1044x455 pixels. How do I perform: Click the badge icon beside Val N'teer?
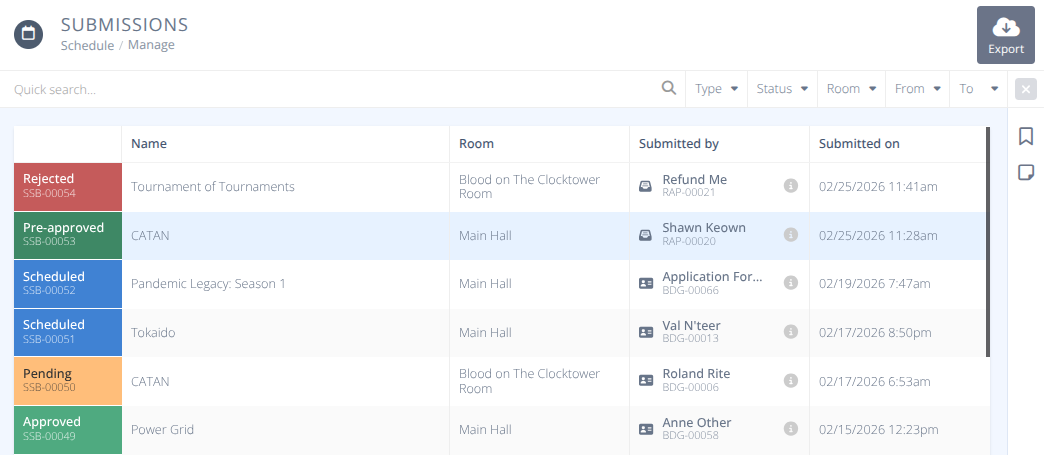(646, 332)
